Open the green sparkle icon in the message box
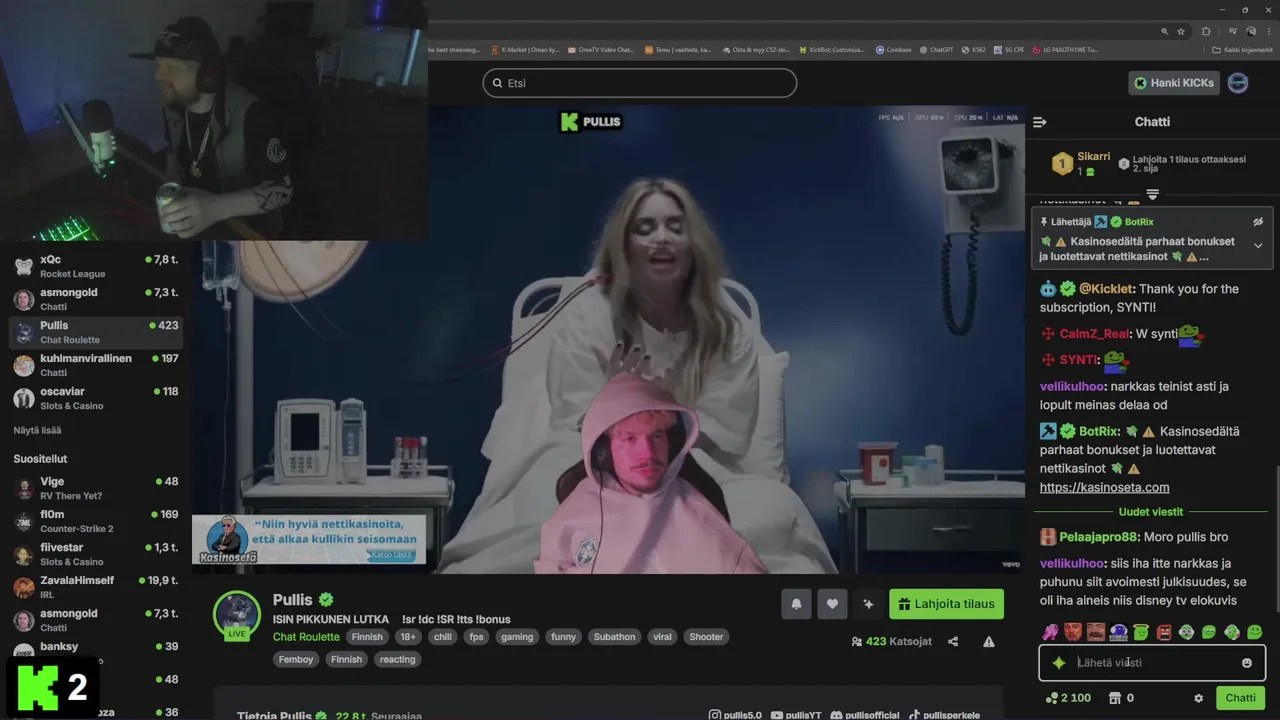 click(x=1058, y=663)
